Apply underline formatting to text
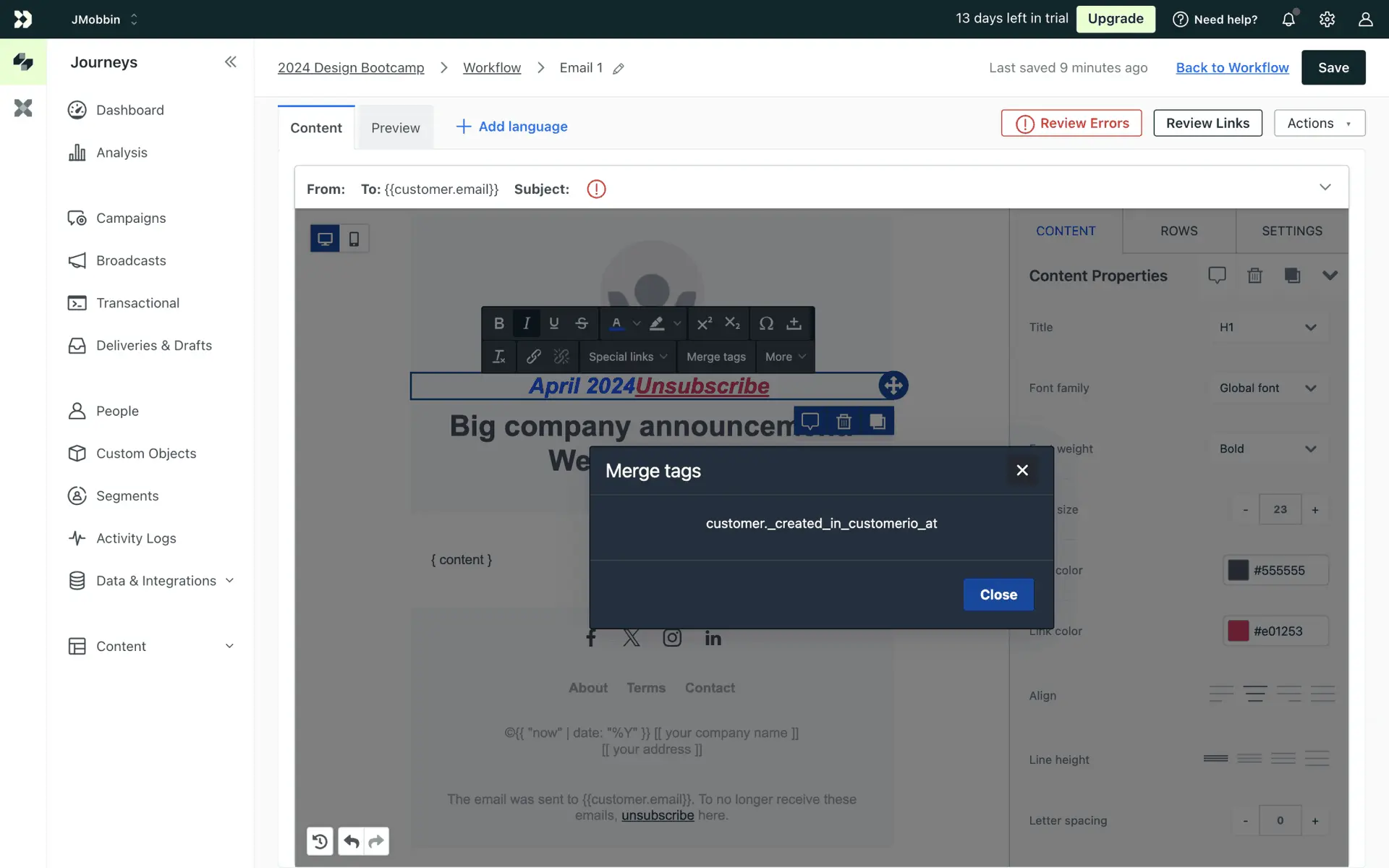Image resolution: width=1389 pixels, height=868 pixels. (553, 323)
